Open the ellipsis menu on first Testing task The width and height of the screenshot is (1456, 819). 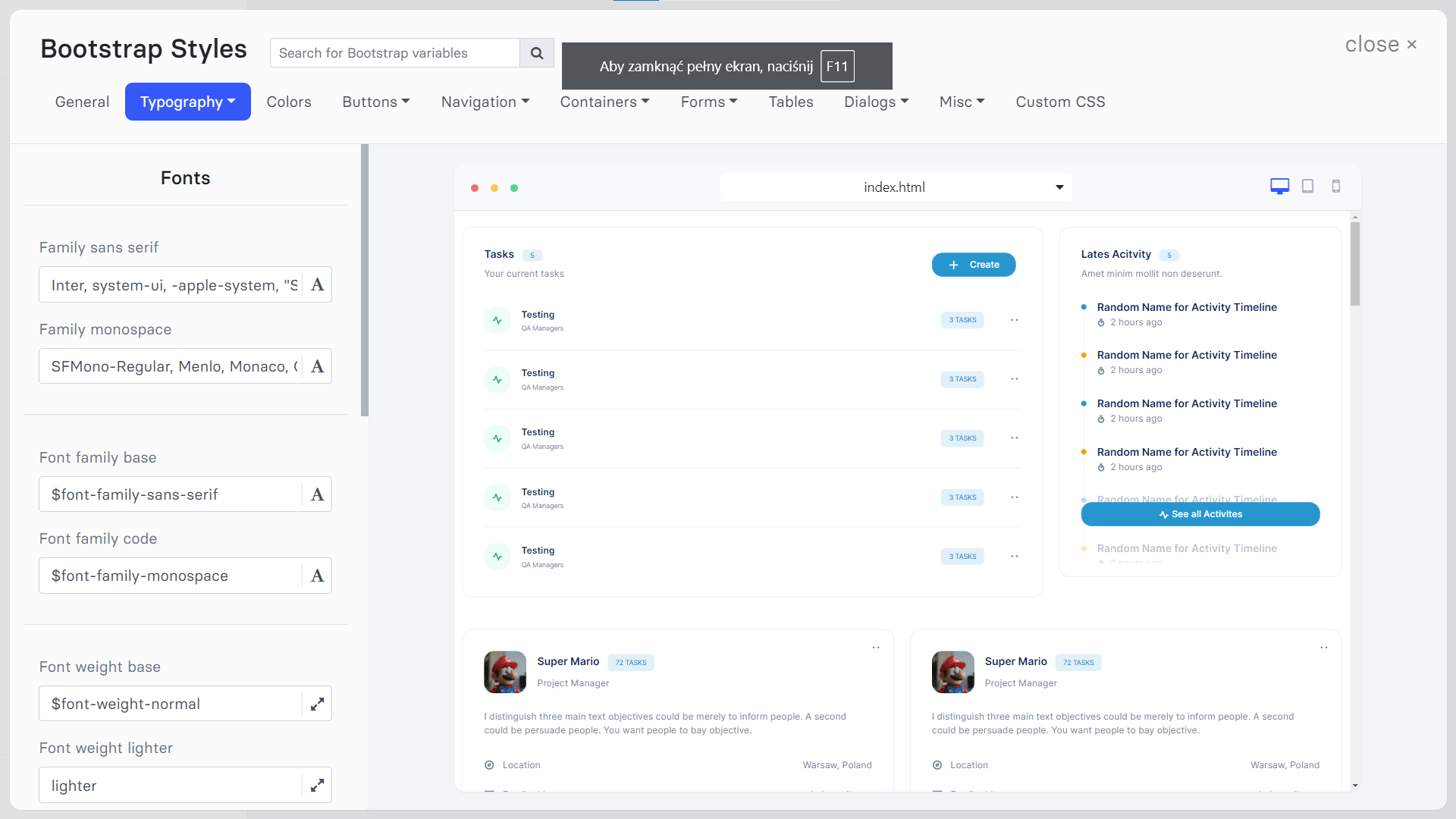pyautogui.click(x=1015, y=319)
